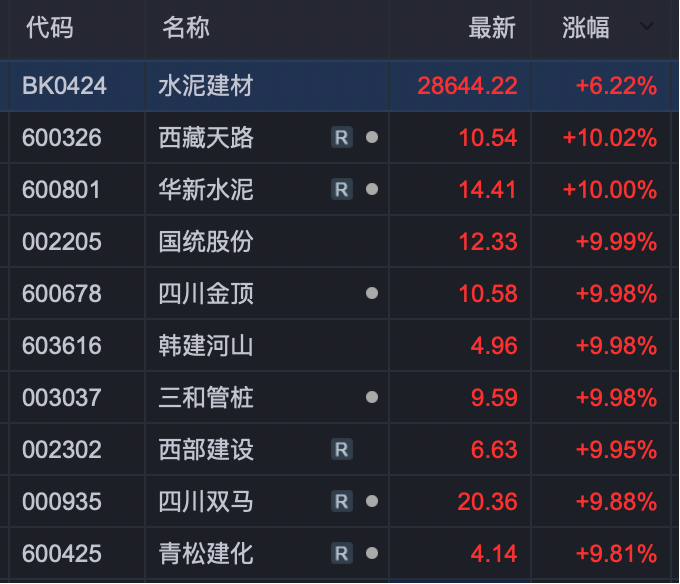
Task: Select stock code 002302
Action: point(62,450)
